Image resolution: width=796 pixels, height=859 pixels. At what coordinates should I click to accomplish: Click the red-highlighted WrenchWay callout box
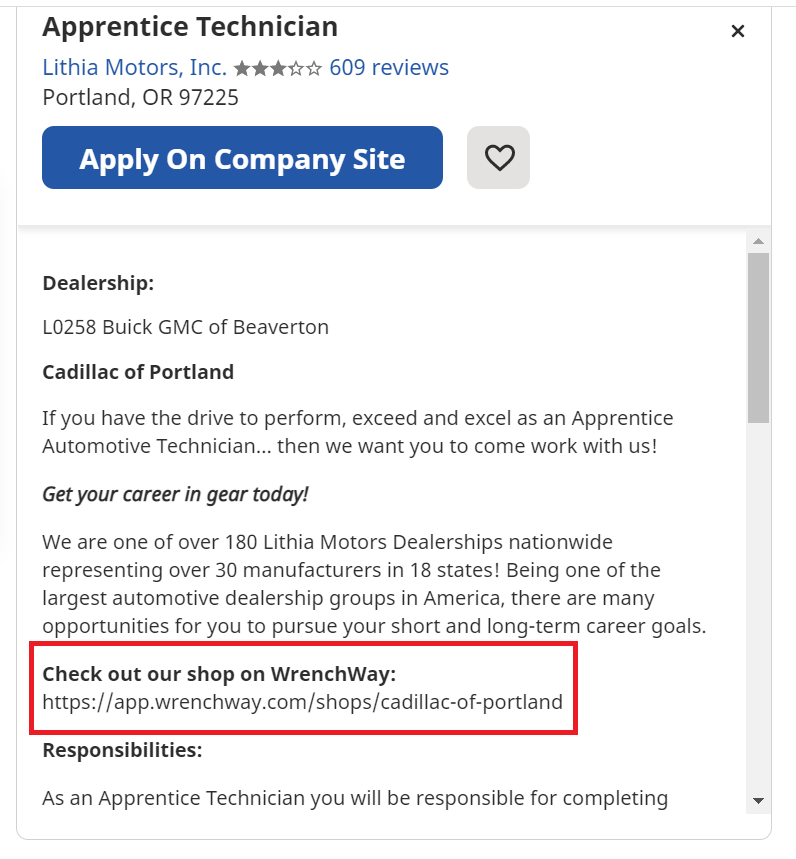point(303,687)
